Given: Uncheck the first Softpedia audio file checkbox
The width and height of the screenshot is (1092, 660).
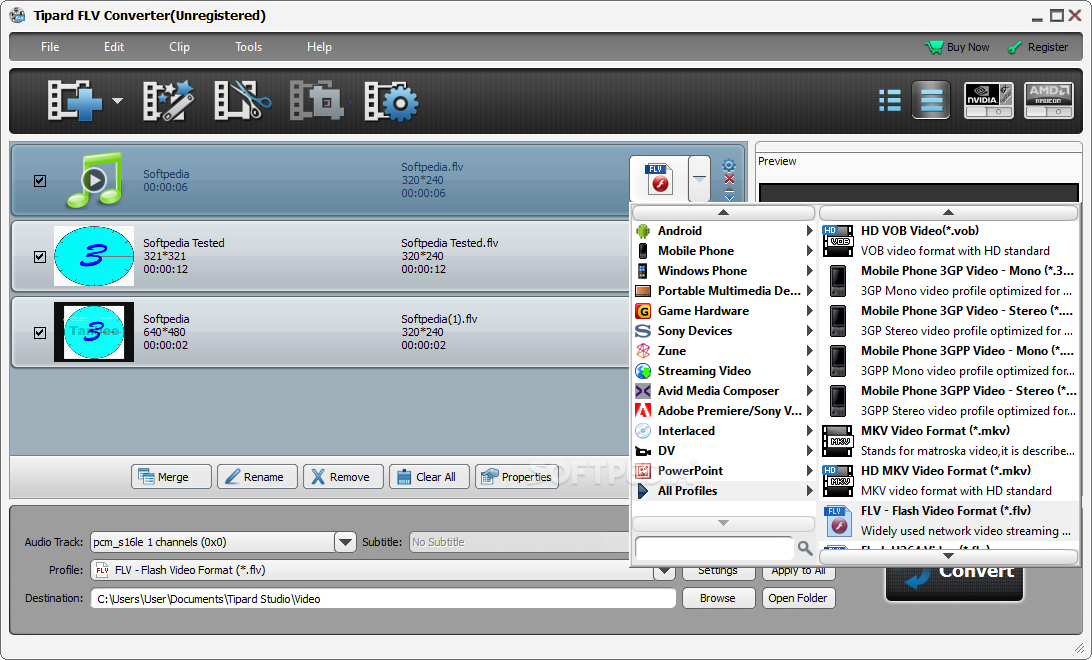Looking at the screenshot, I should click(x=40, y=180).
